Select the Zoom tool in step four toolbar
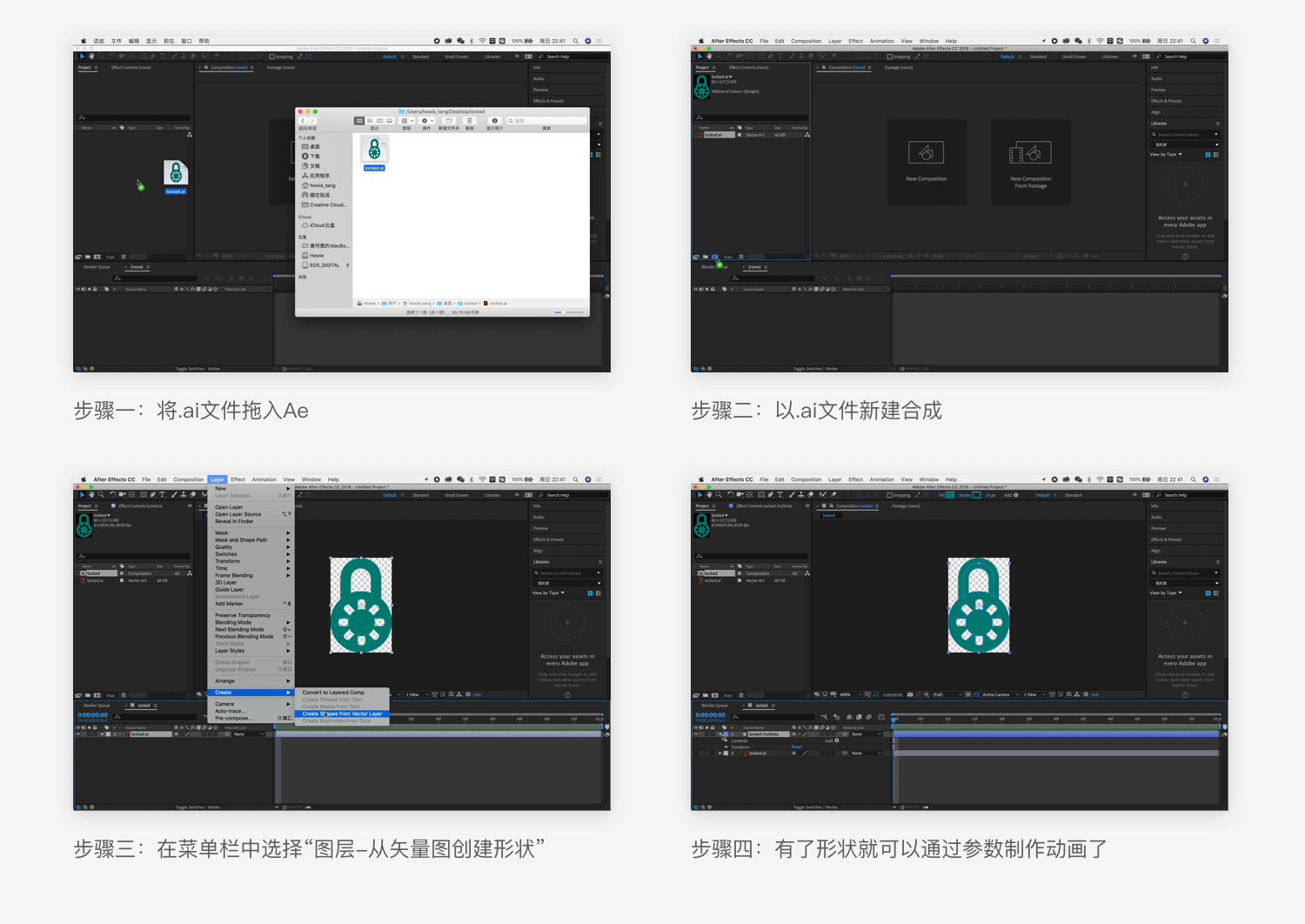 [x=719, y=495]
